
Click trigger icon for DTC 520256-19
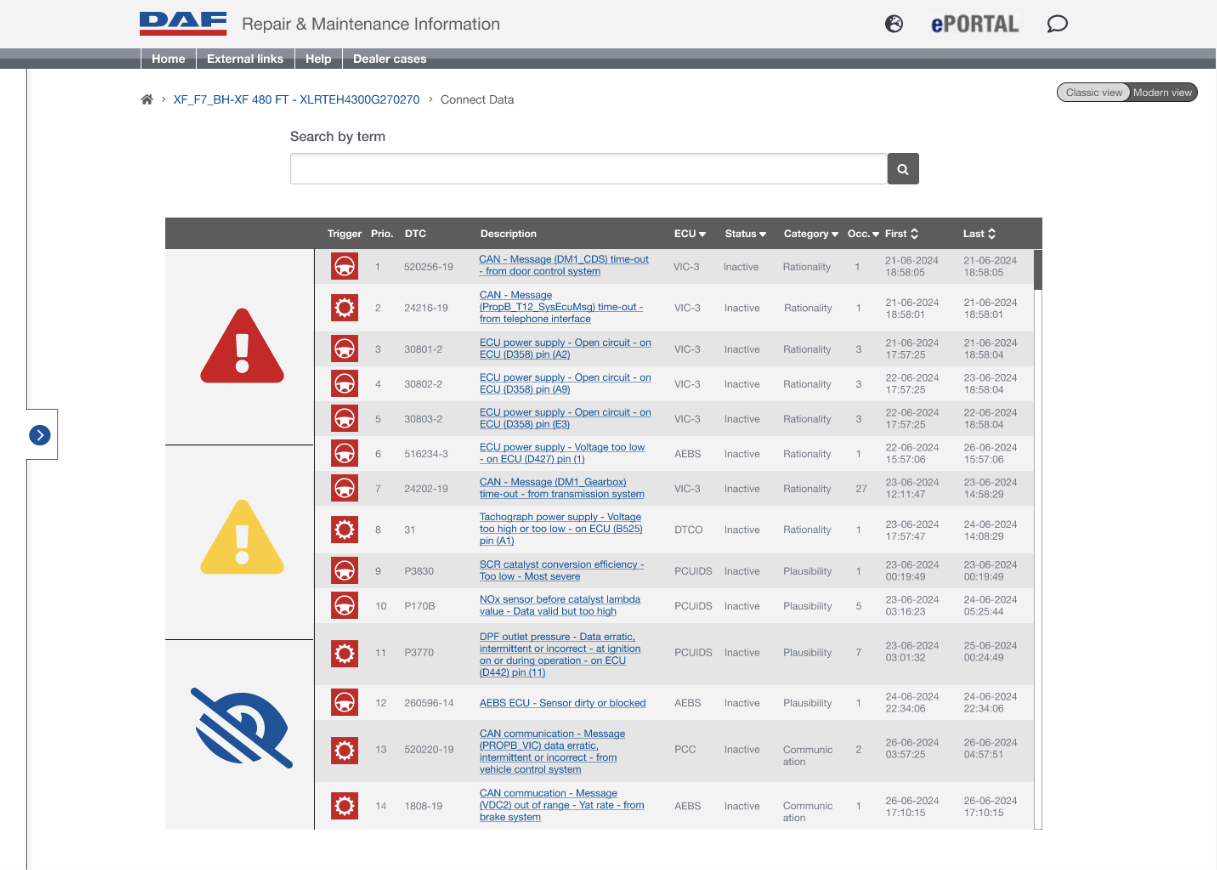[344, 267]
